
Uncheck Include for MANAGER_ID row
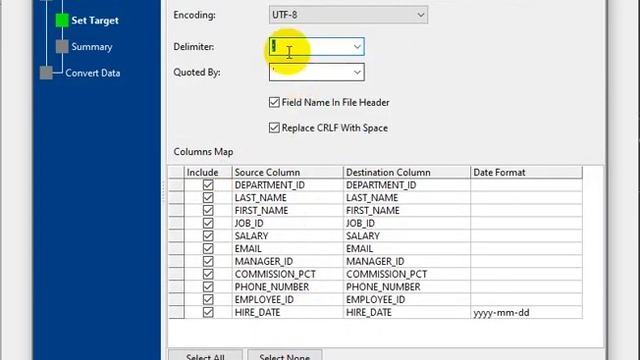pos(208,261)
